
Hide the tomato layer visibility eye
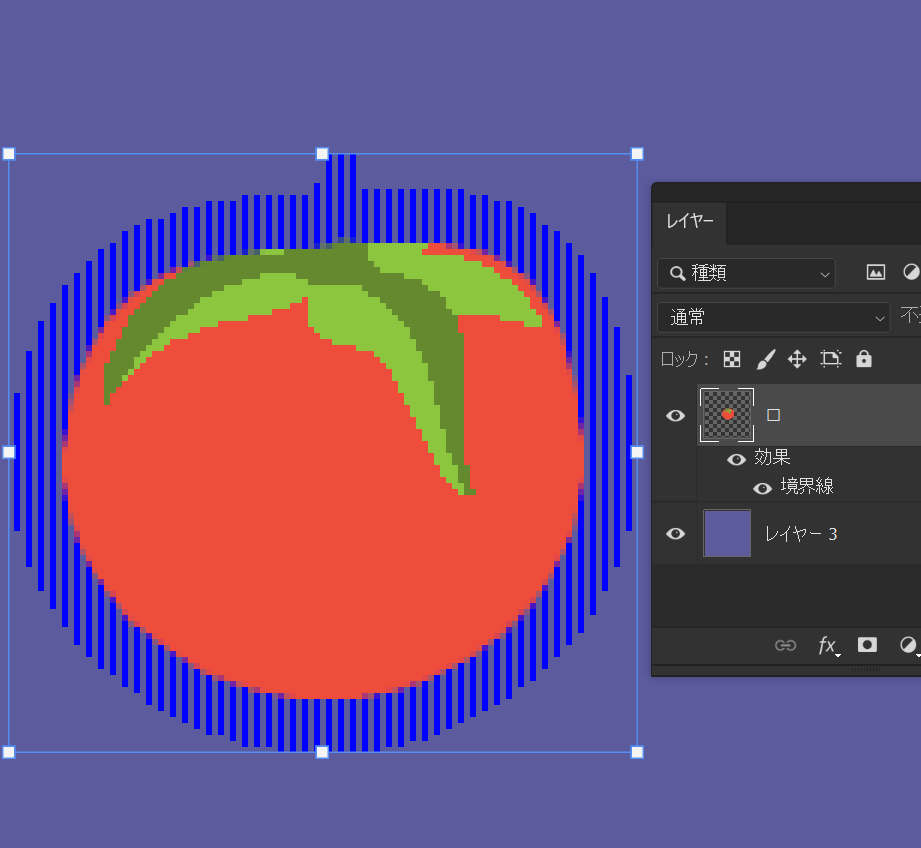676,415
